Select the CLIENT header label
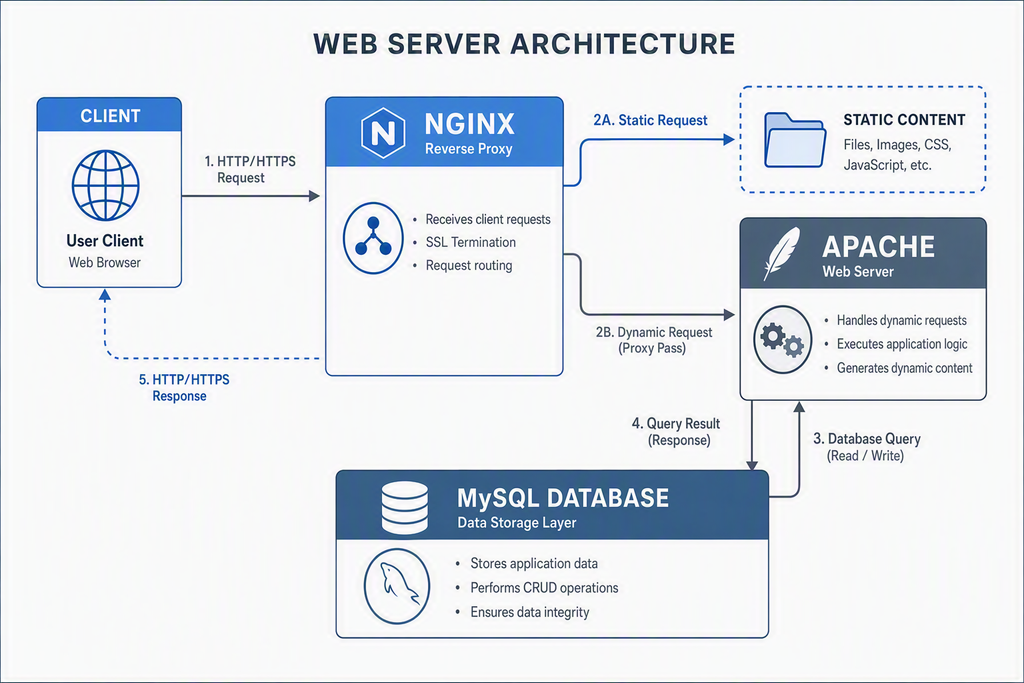This screenshot has width=1024, height=683. (110, 116)
